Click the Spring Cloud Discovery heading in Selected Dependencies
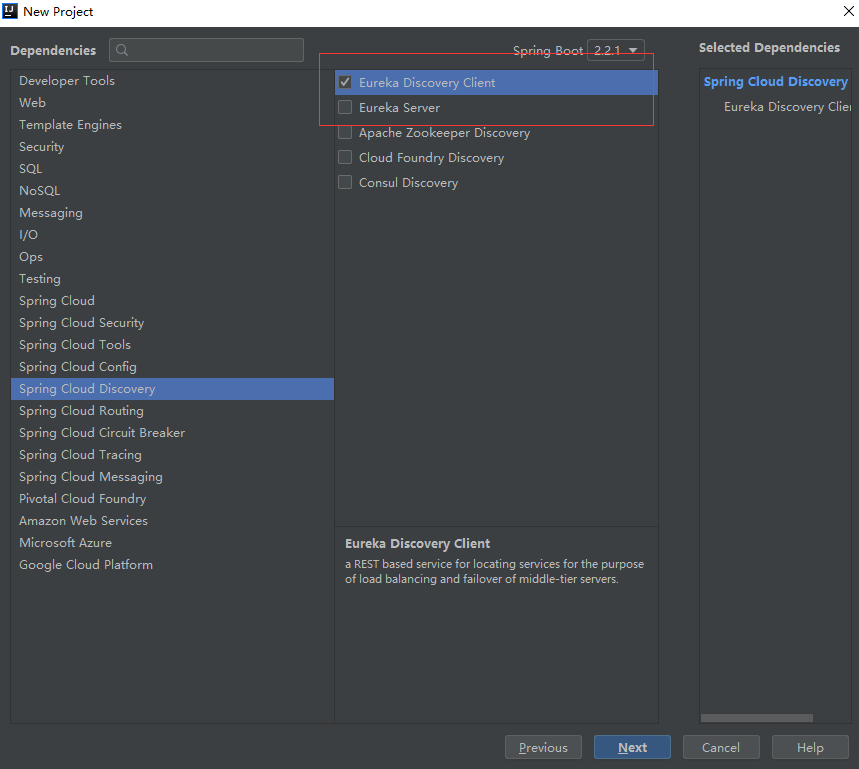The height and width of the screenshot is (769, 859). (776, 82)
